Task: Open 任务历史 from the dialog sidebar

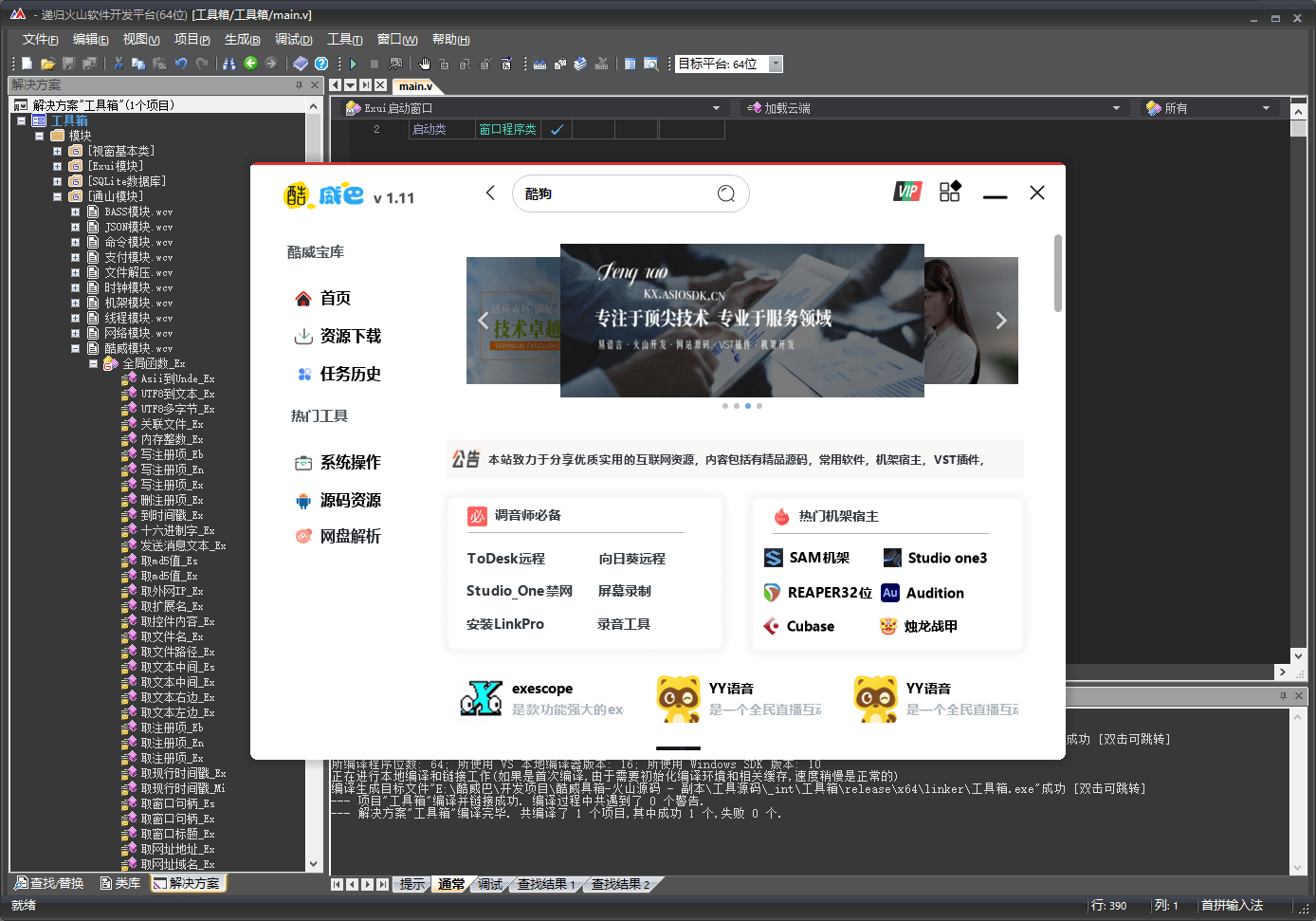Action: pyautogui.click(x=338, y=374)
